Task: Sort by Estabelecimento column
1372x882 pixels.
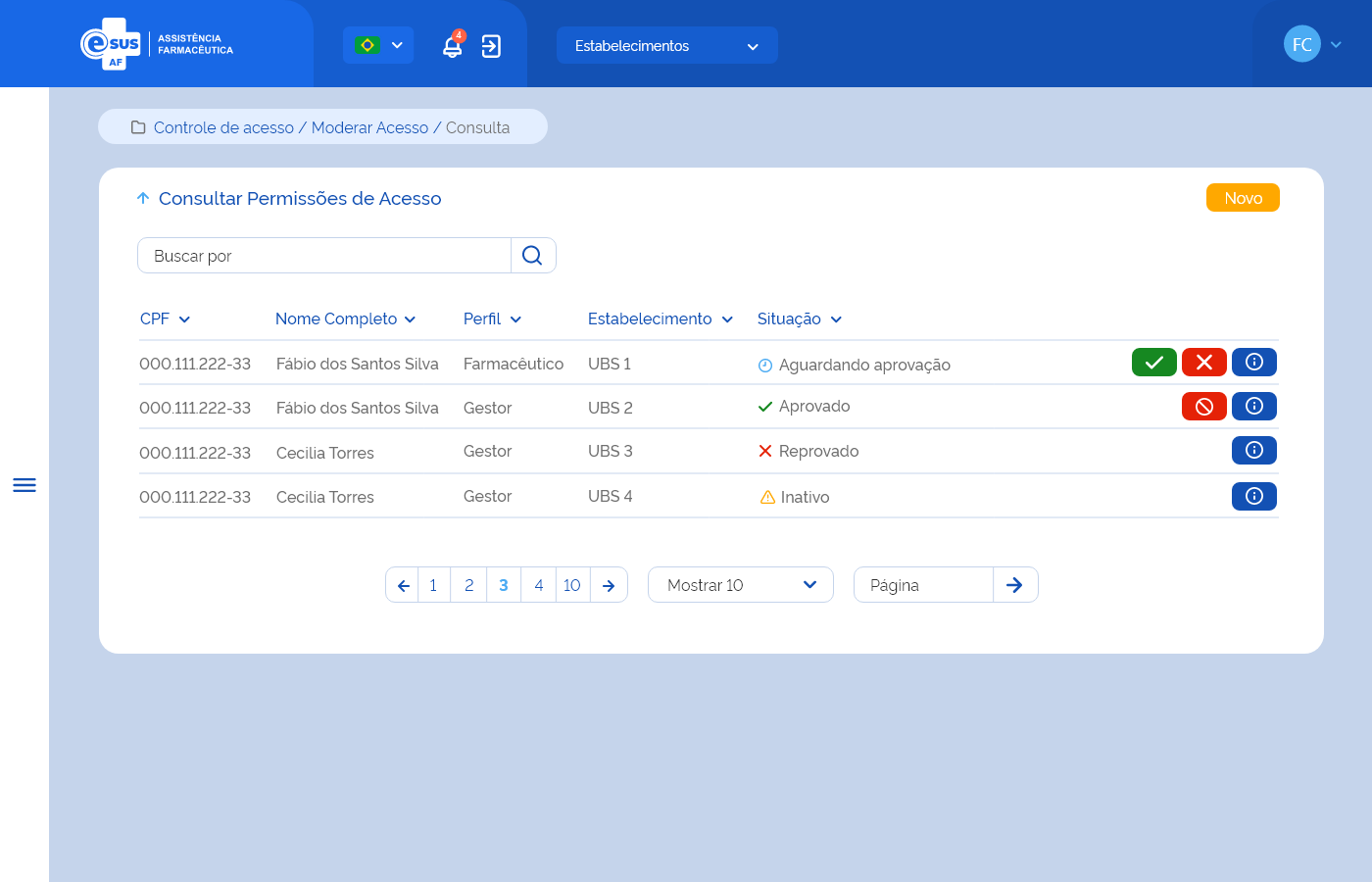Action: tap(661, 318)
